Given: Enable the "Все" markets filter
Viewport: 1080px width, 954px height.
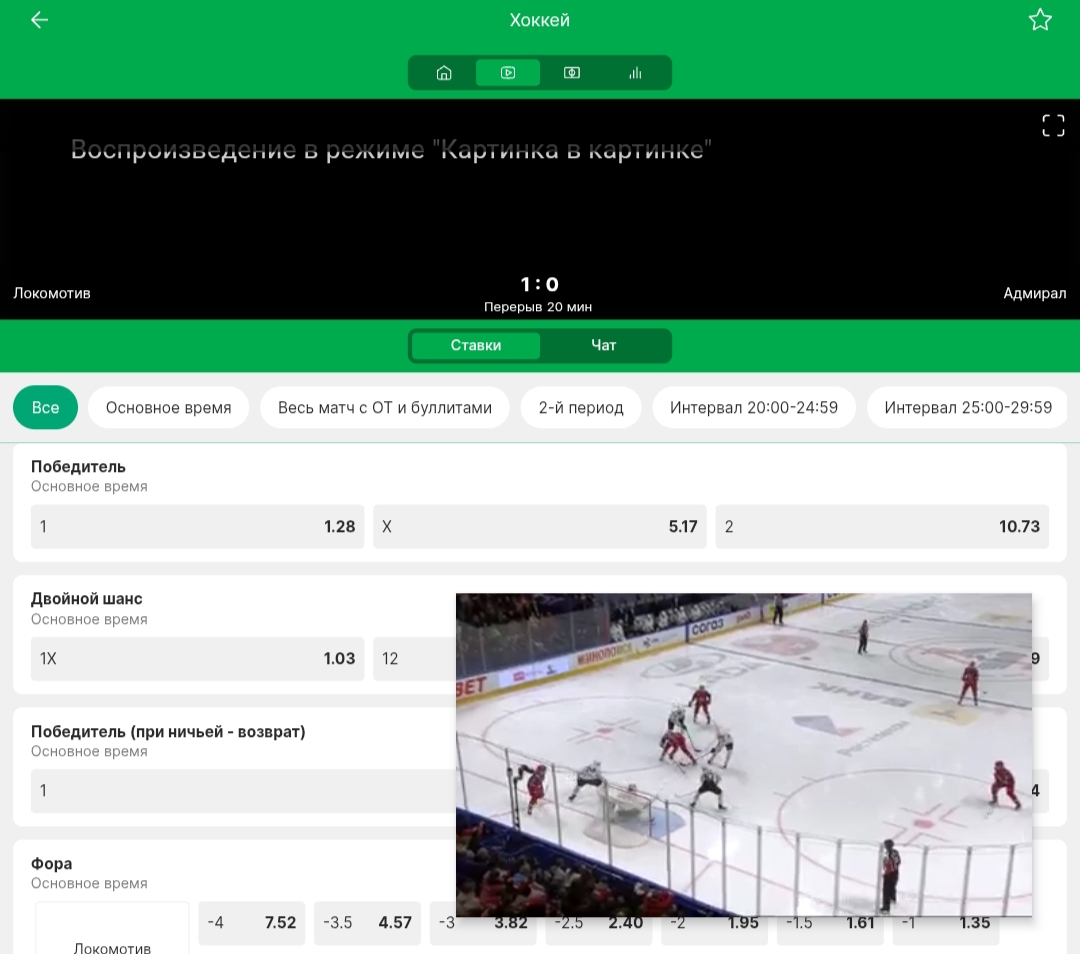Looking at the screenshot, I should (45, 407).
